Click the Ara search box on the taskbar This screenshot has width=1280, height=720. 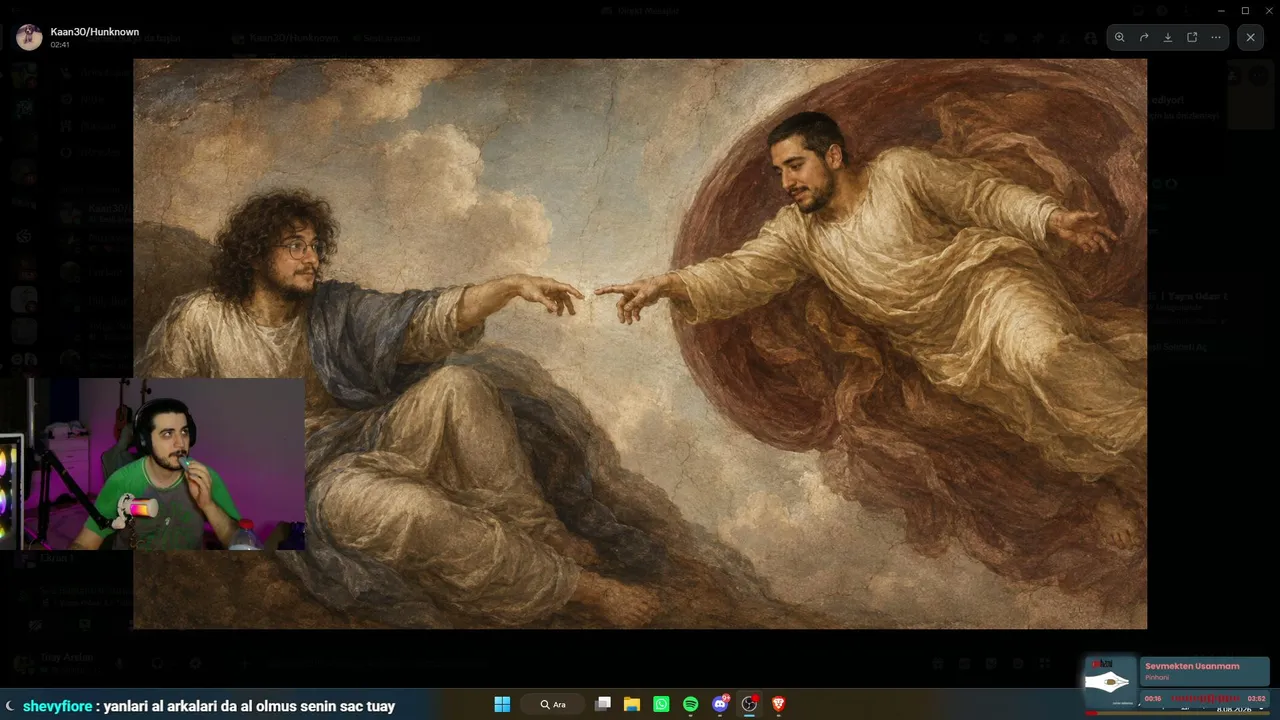(x=553, y=704)
